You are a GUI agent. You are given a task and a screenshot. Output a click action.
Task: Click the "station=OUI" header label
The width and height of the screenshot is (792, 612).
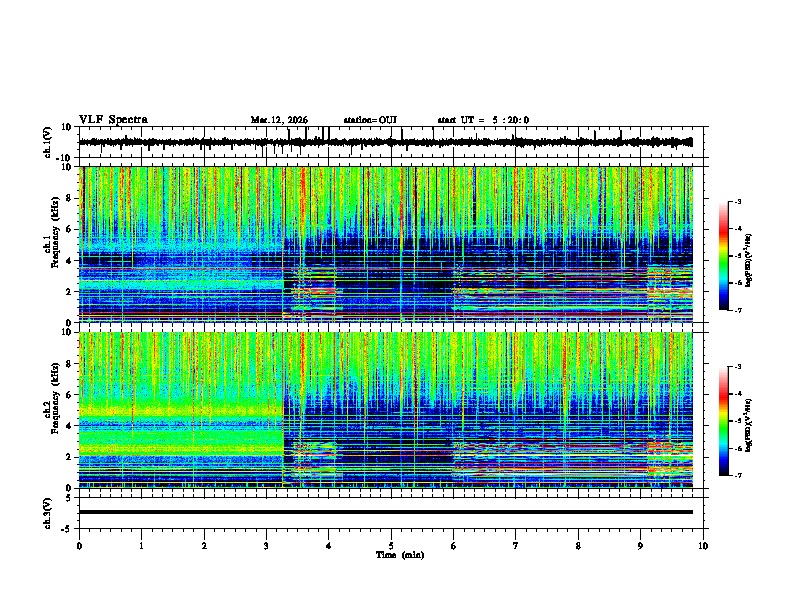point(370,120)
